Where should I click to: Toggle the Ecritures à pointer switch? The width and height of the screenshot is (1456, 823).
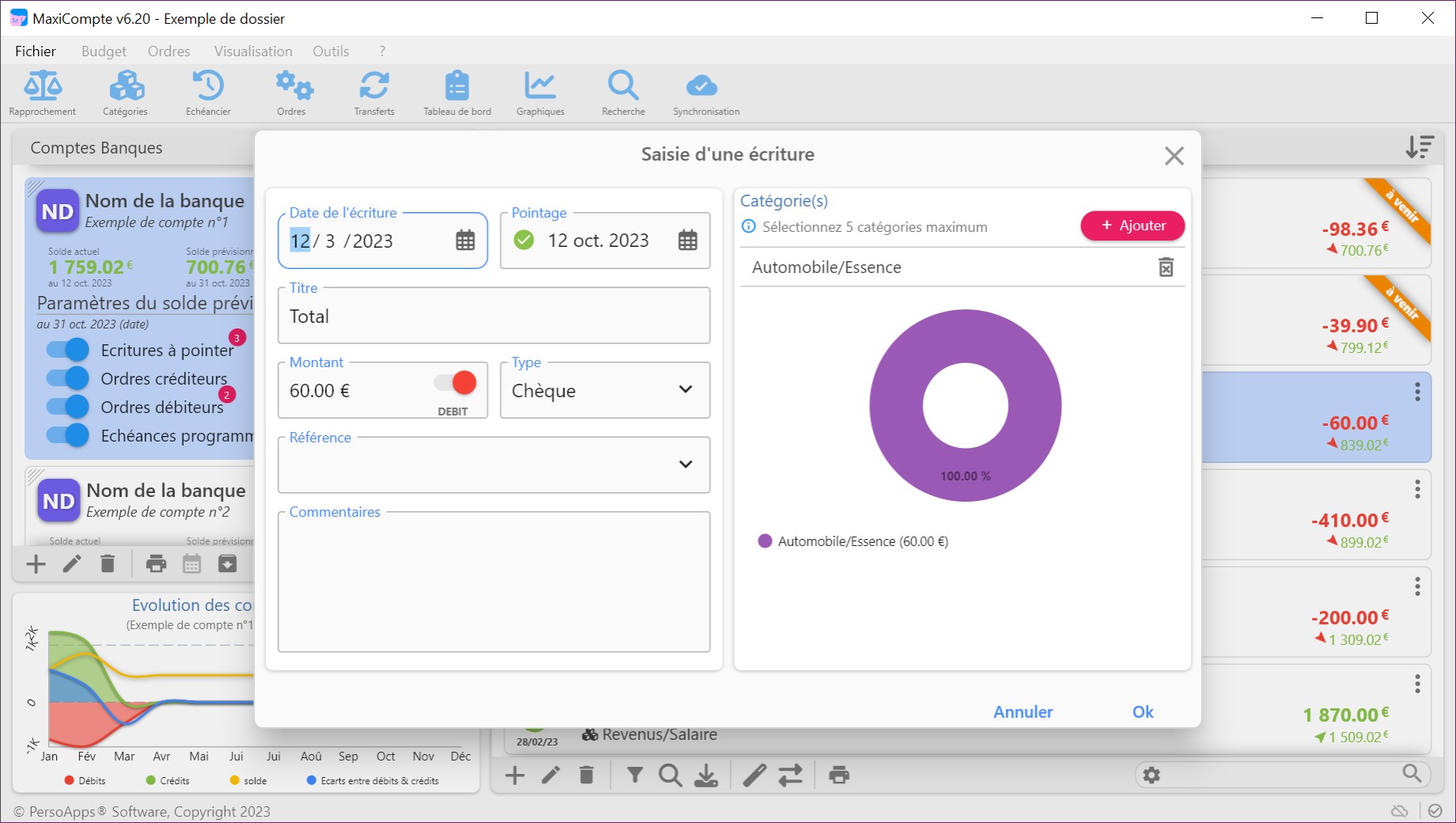tap(67, 350)
